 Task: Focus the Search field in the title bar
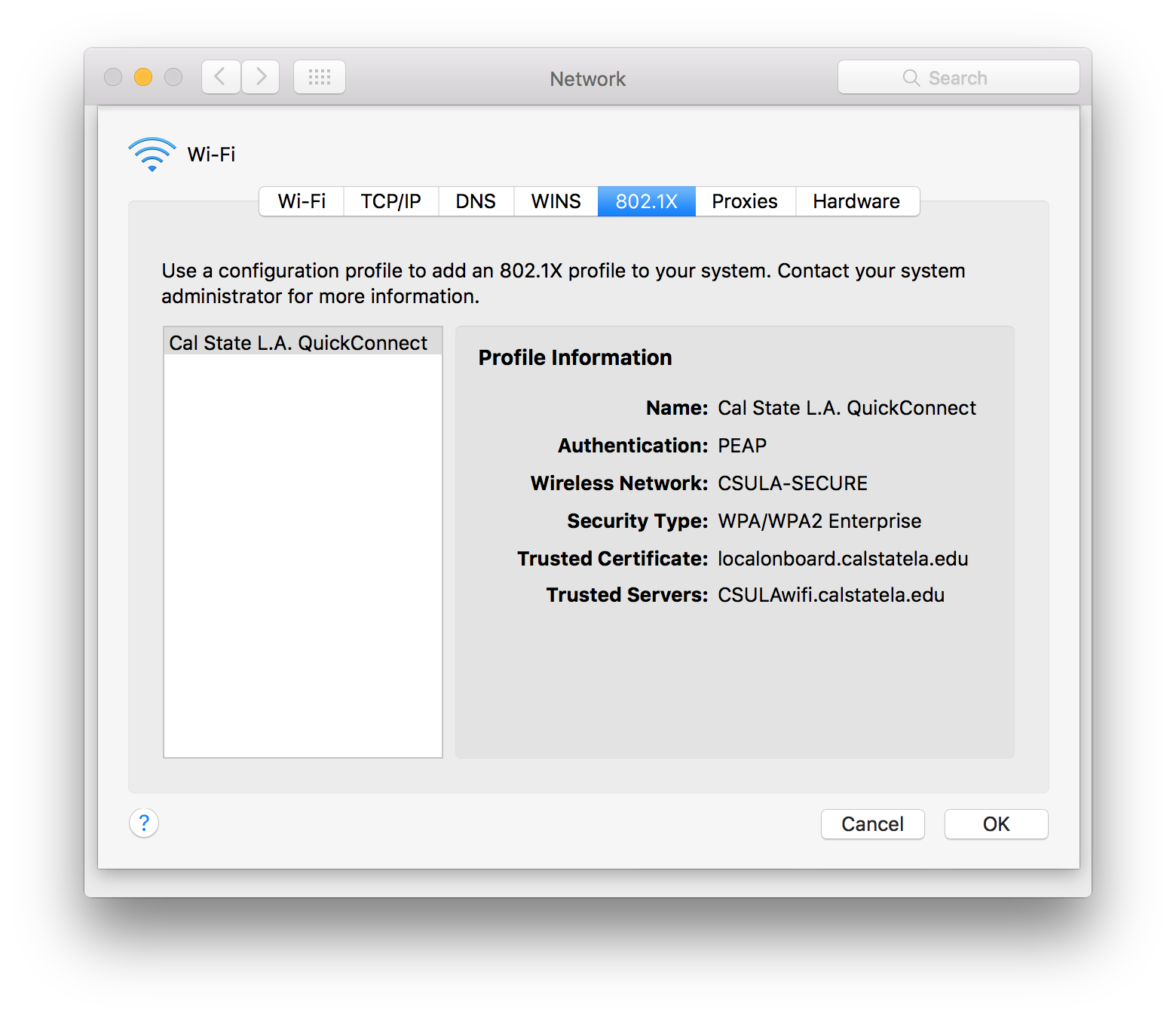click(959, 78)
